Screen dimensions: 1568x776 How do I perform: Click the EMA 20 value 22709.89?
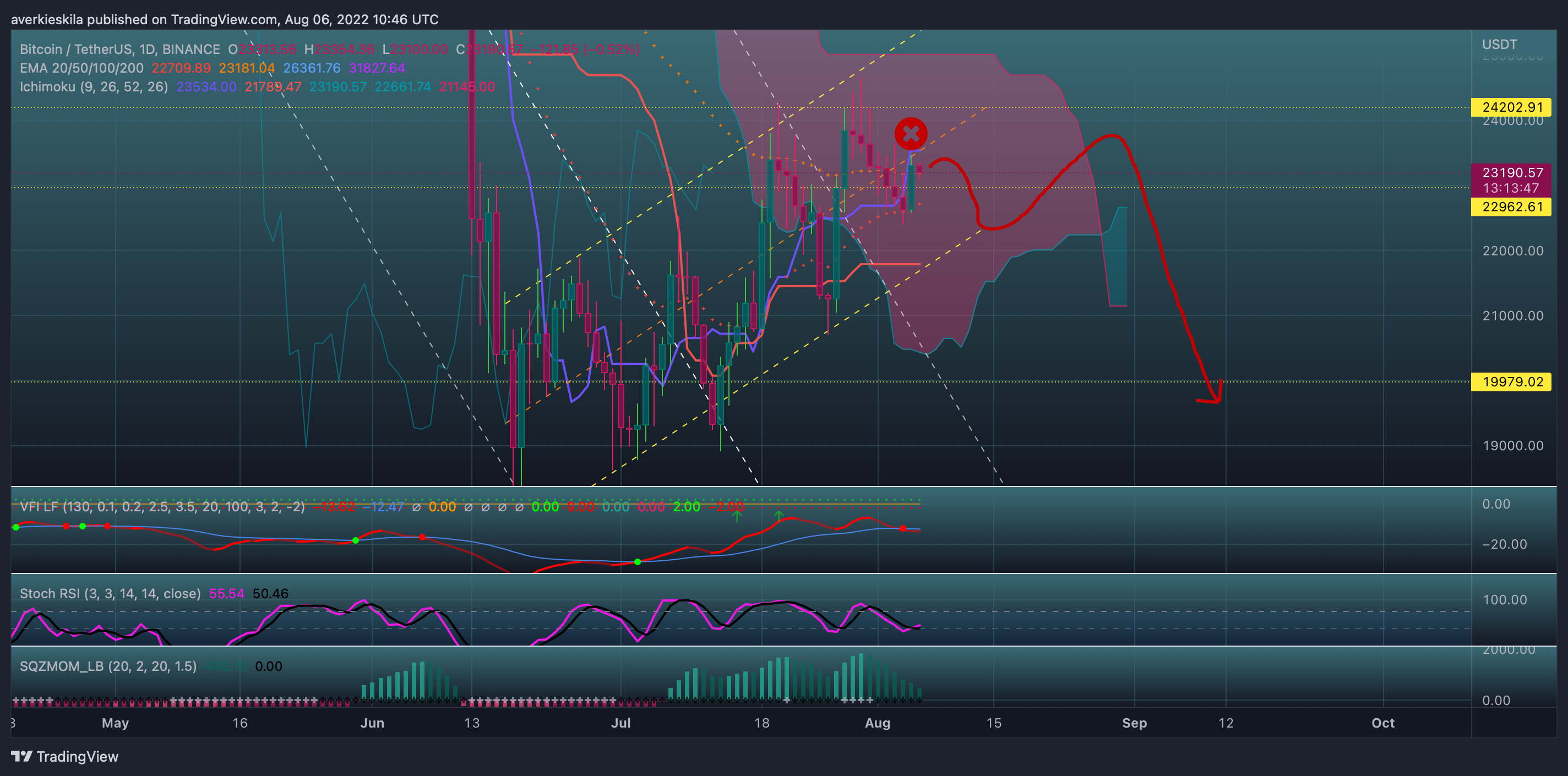tap(181, 68)
